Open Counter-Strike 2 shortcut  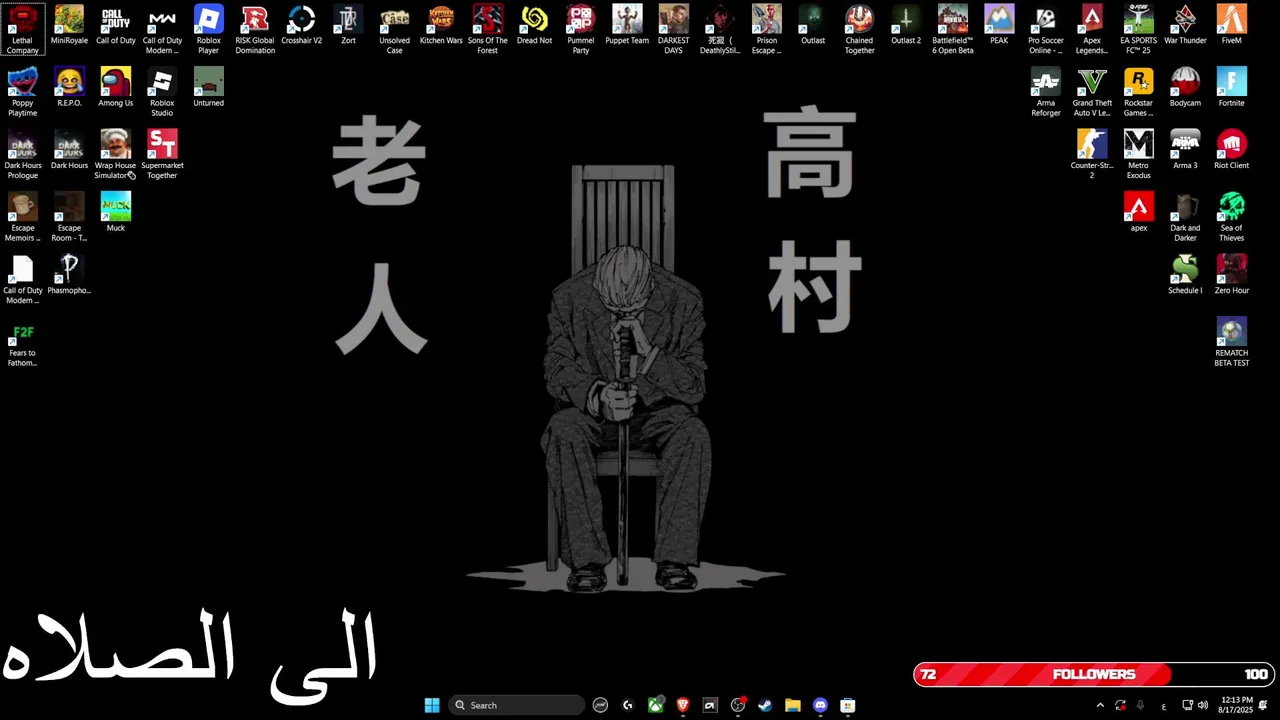[1092, 155]
